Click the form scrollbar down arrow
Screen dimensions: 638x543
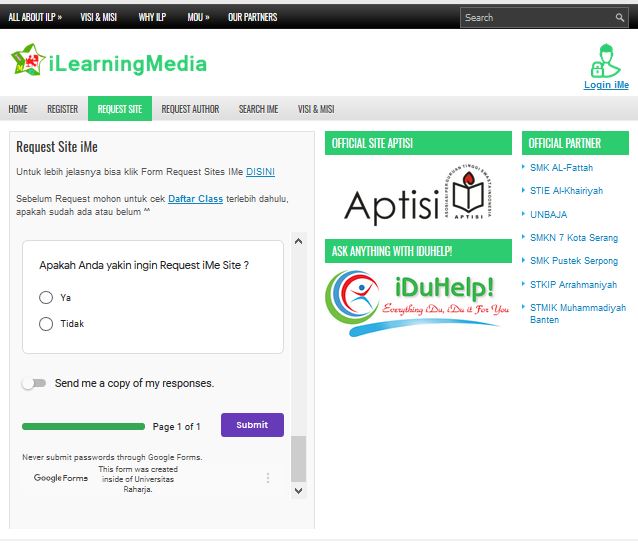[298, 491]
